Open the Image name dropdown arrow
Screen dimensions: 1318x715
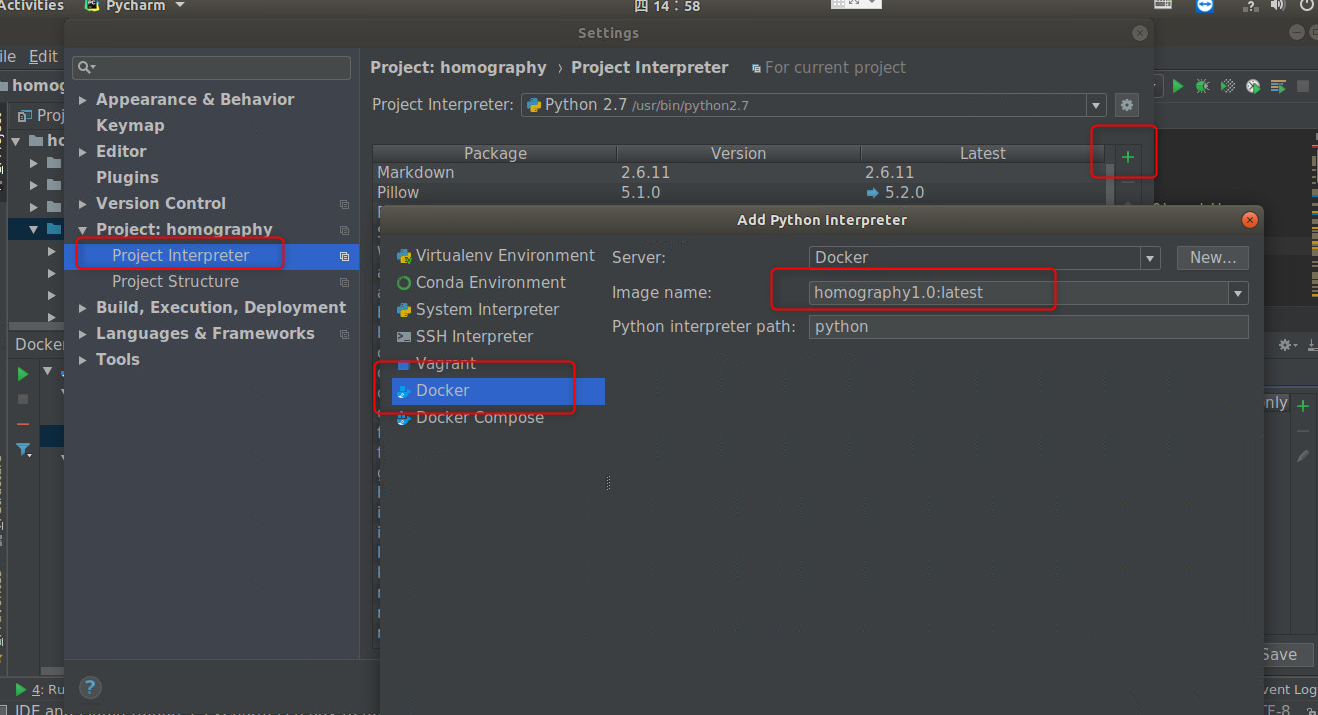(x=1239, y=293)
